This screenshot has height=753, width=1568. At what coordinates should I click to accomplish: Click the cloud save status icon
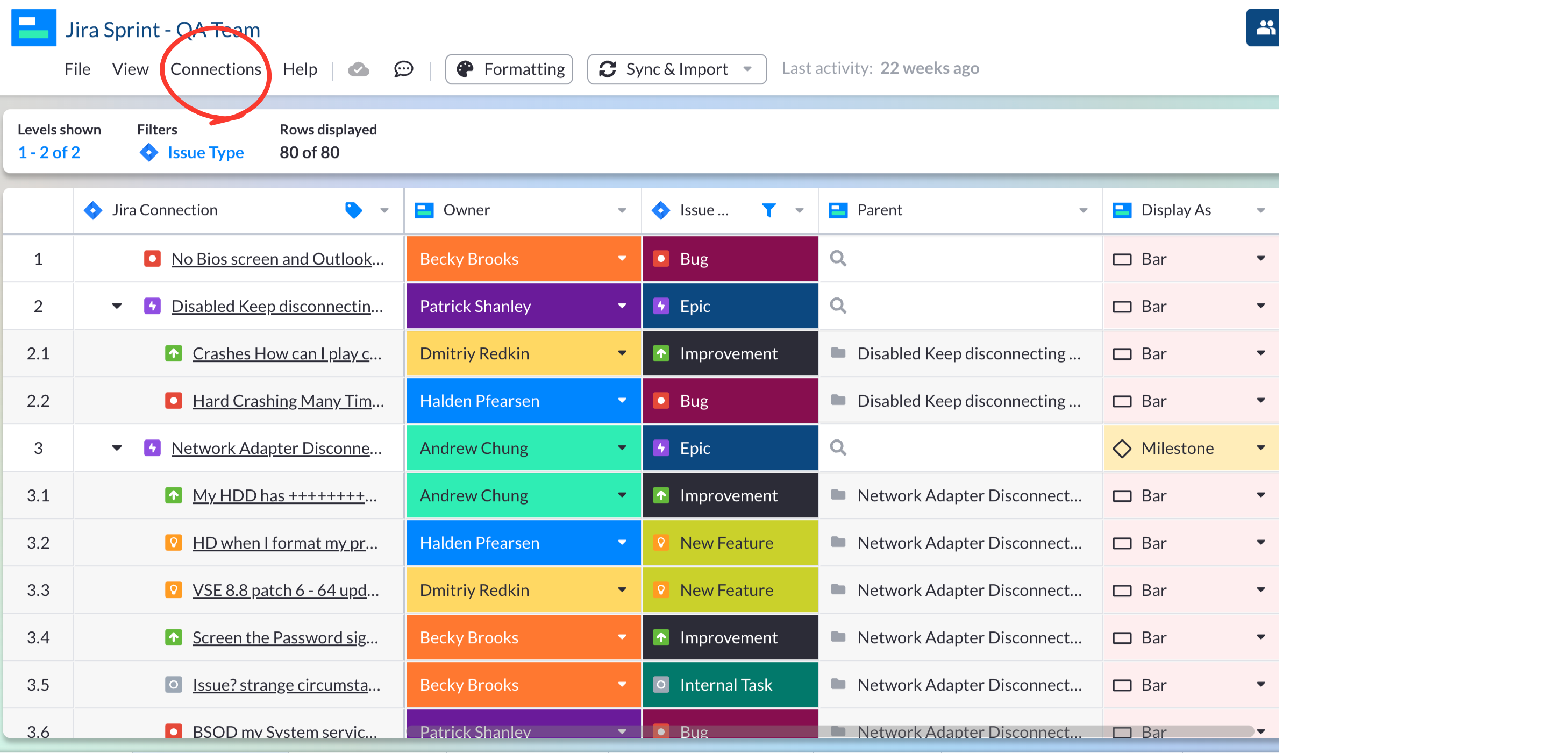pyautogui.click(x=359, y=69)
